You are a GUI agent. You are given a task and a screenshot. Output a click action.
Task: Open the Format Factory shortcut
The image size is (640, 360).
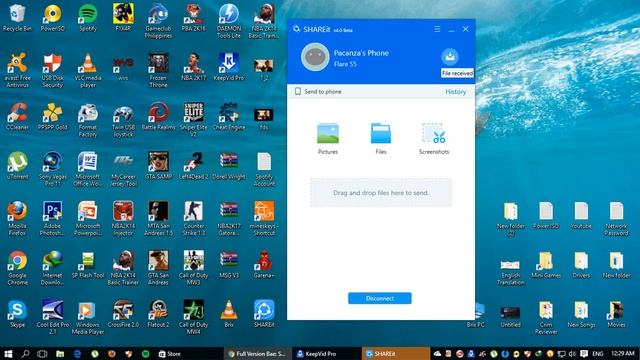88,120
